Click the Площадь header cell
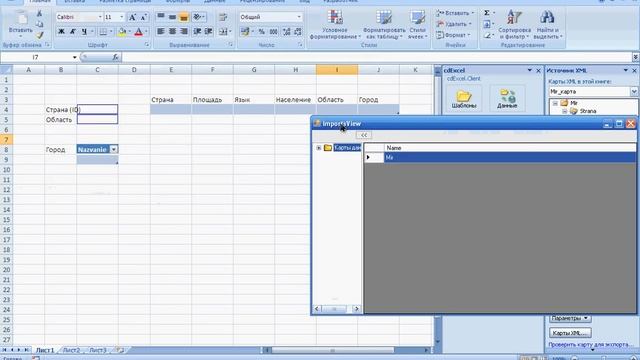Image resolution: width=640 pixels, height=360 pixels. pyautogui.click(x=212, y=100)
